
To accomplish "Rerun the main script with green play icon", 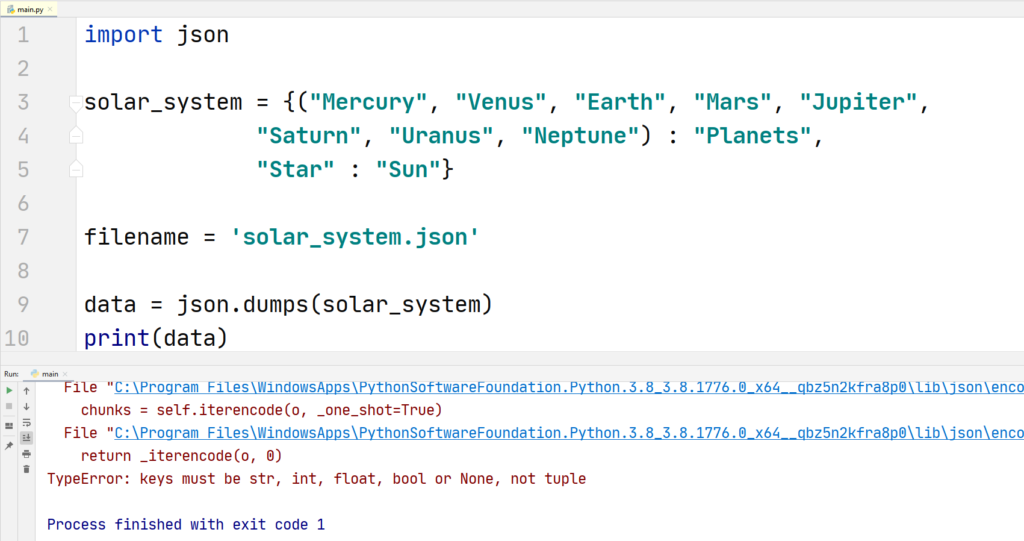I will (9, 391).
